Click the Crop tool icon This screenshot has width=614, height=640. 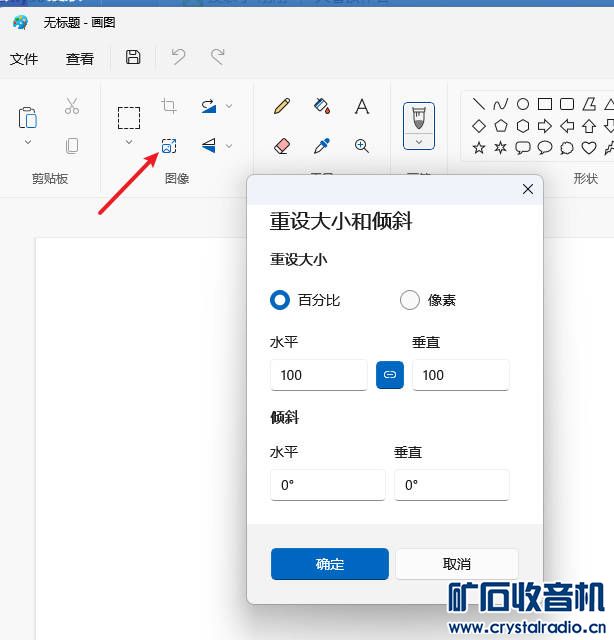tap(169, 106)
